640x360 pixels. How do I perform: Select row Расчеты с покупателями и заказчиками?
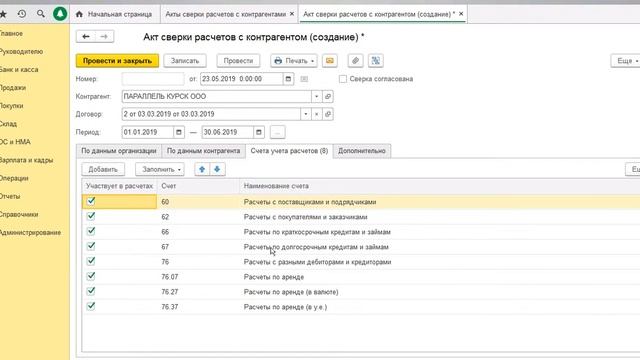click(361, 217)
